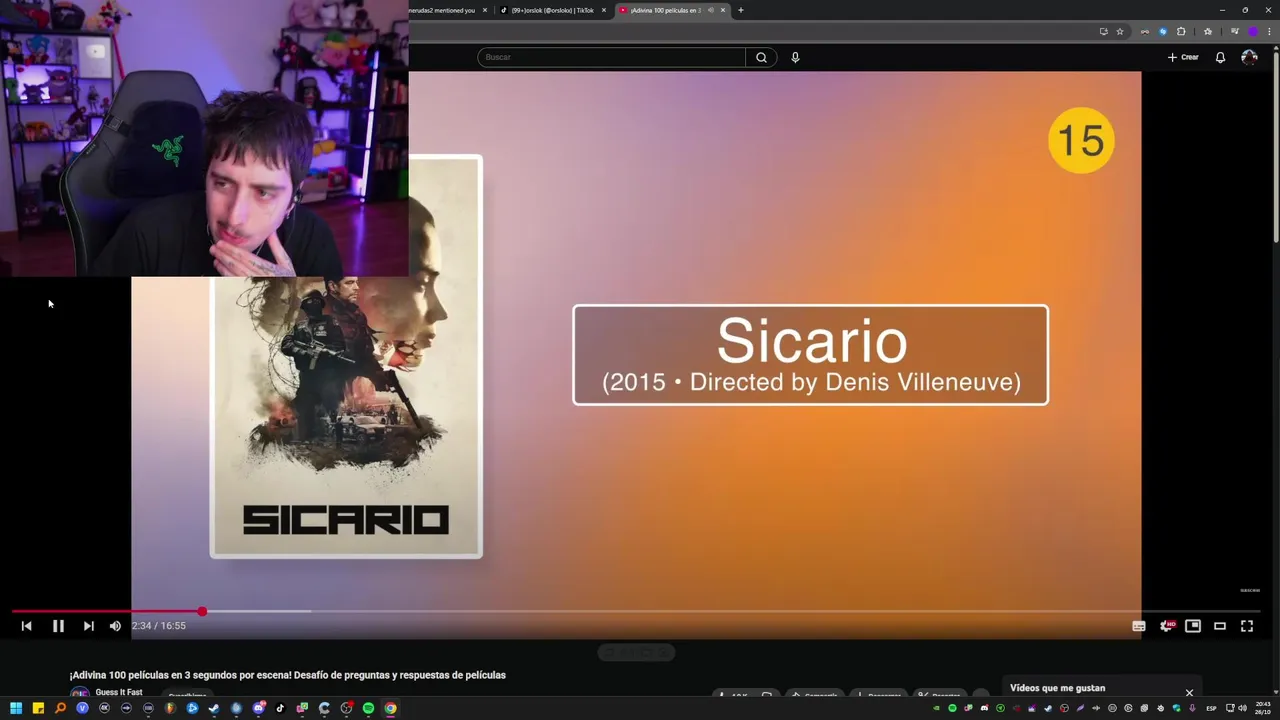Enter fullscreen mode
Viewport: 1280px width, 720px height.
click(1247, 626)
